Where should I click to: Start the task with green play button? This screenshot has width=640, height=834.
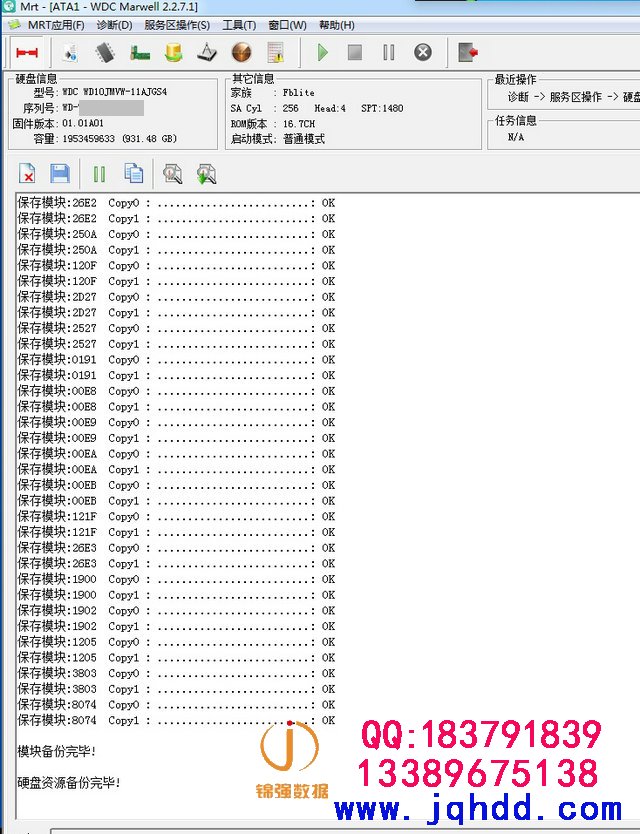pos(322,53)
